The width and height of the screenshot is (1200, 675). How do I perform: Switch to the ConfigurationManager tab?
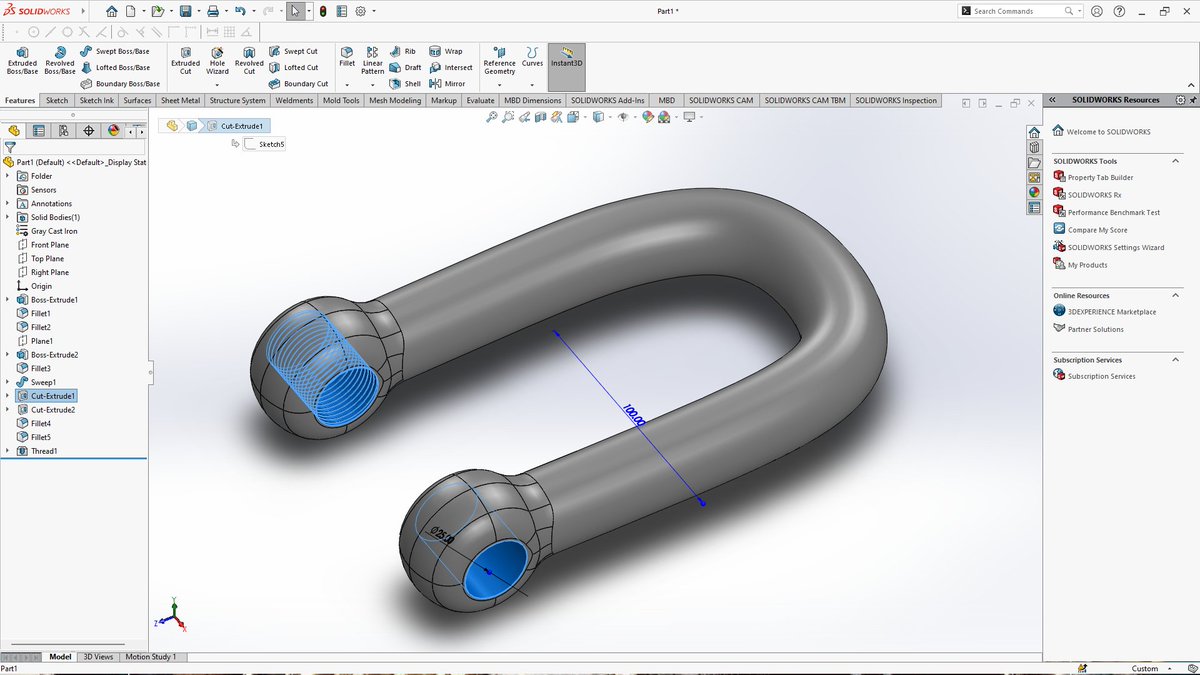64,130
